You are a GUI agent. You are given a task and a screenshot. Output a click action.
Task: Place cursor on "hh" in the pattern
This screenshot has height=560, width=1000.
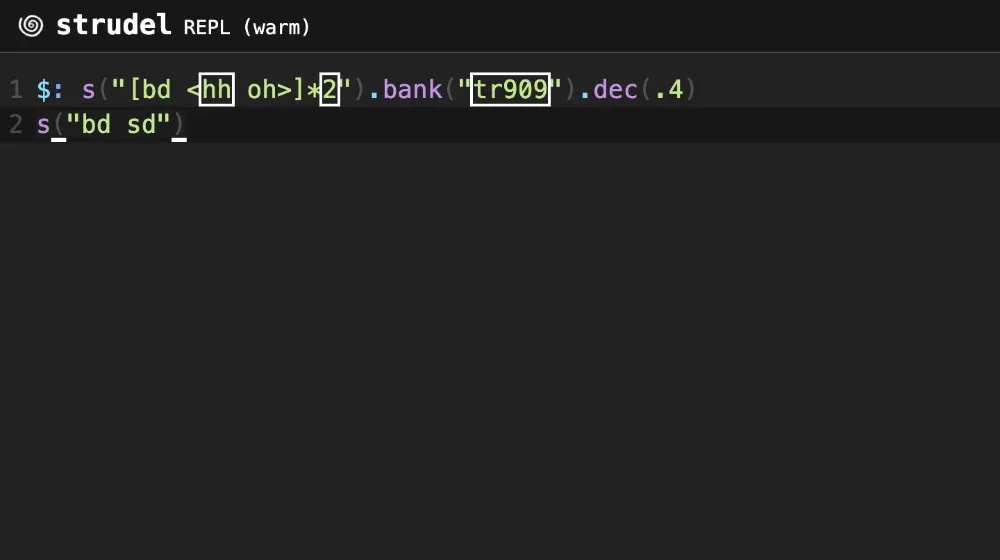217,89
